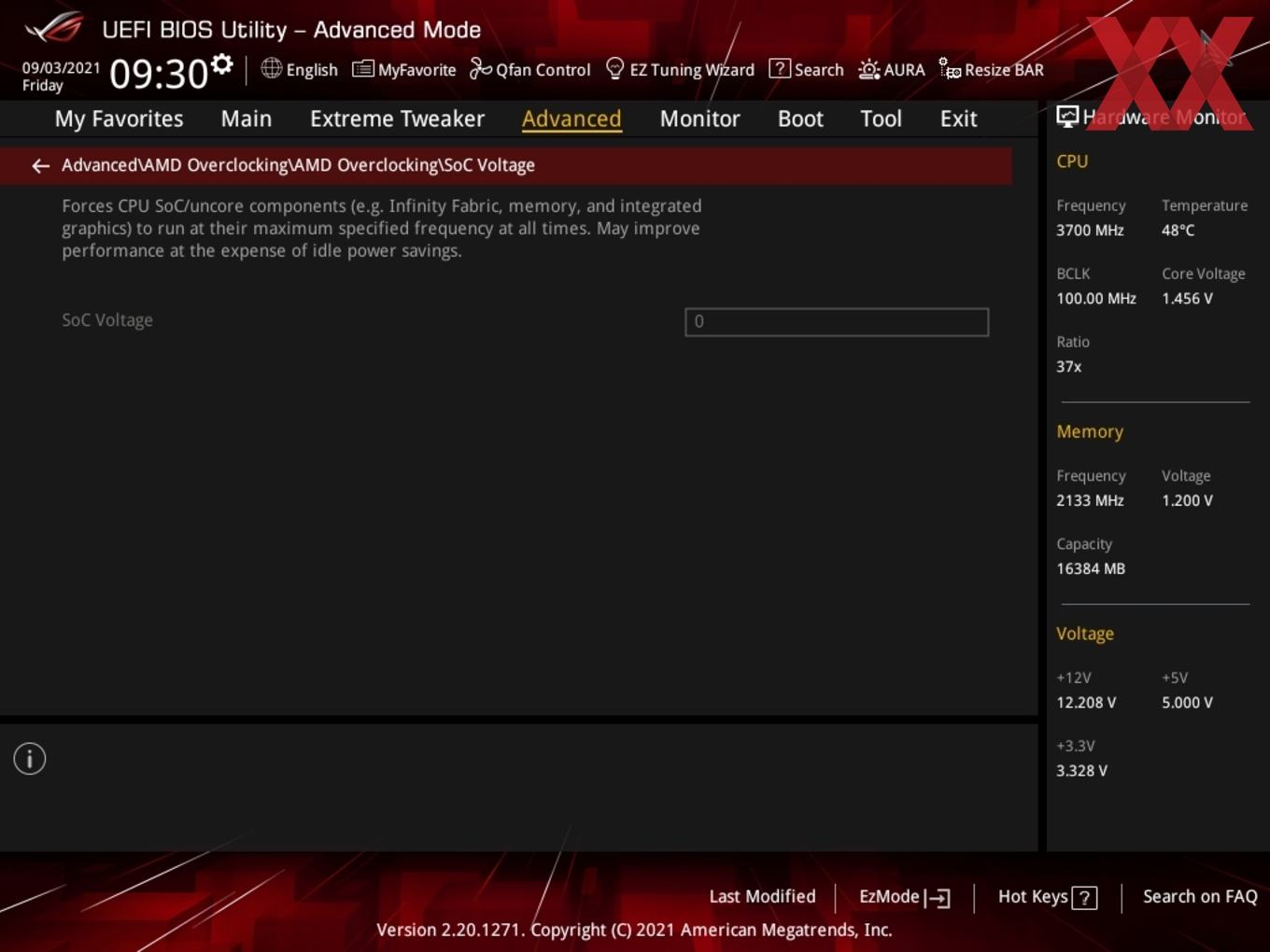Click the CPU section heading
Image resolution: width=1270 pixels, height=952 pixels.
pos(1072,161)
